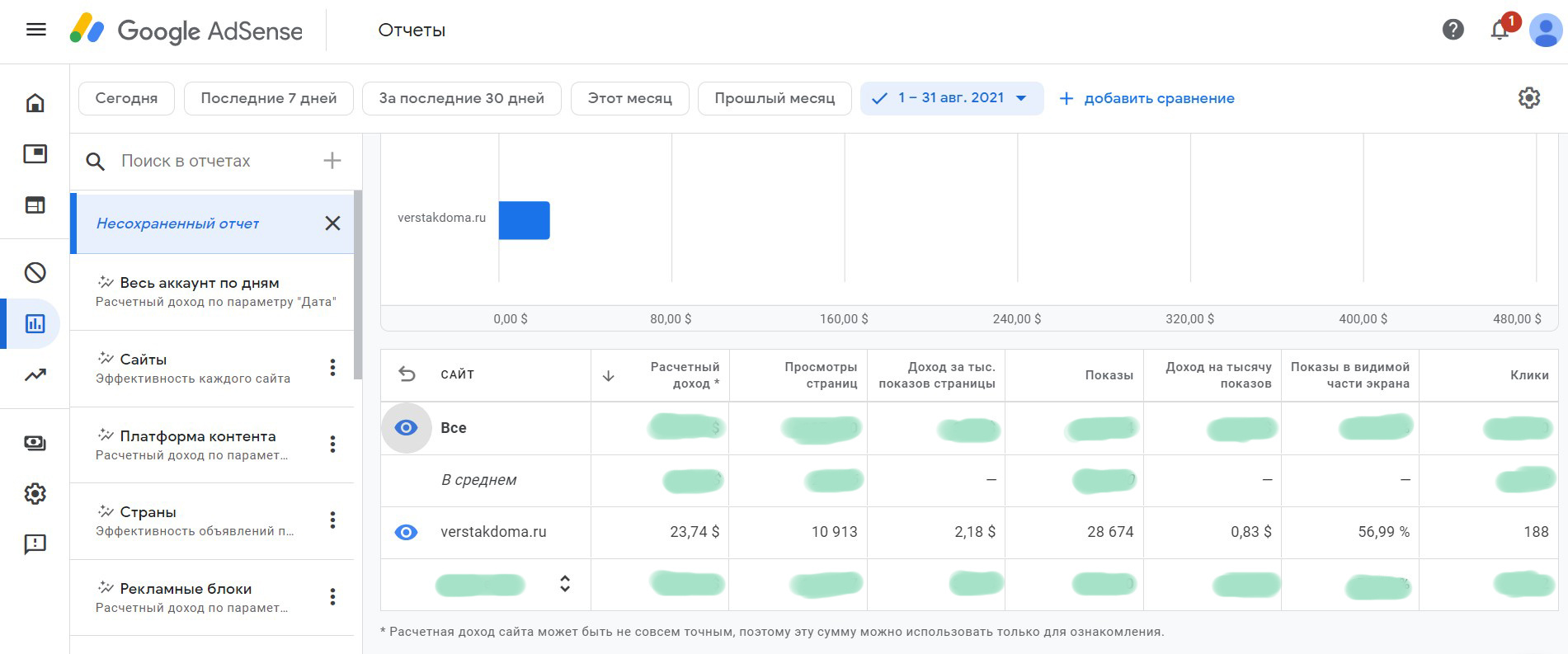Open report settings gear at top right
The image size is (1568, 654).
tap(1528, 98)
